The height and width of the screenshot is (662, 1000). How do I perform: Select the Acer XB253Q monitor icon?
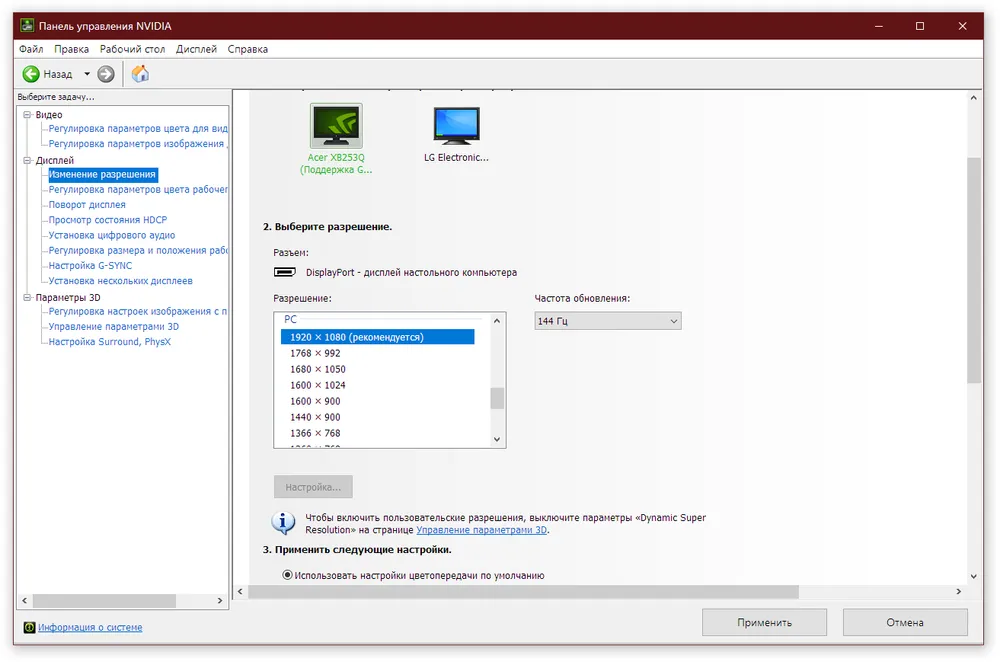336,127
